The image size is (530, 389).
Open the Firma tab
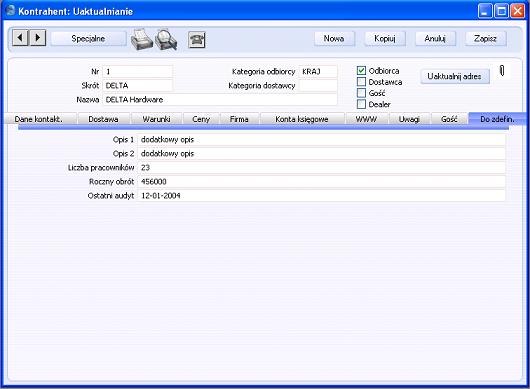coord(239,119)
